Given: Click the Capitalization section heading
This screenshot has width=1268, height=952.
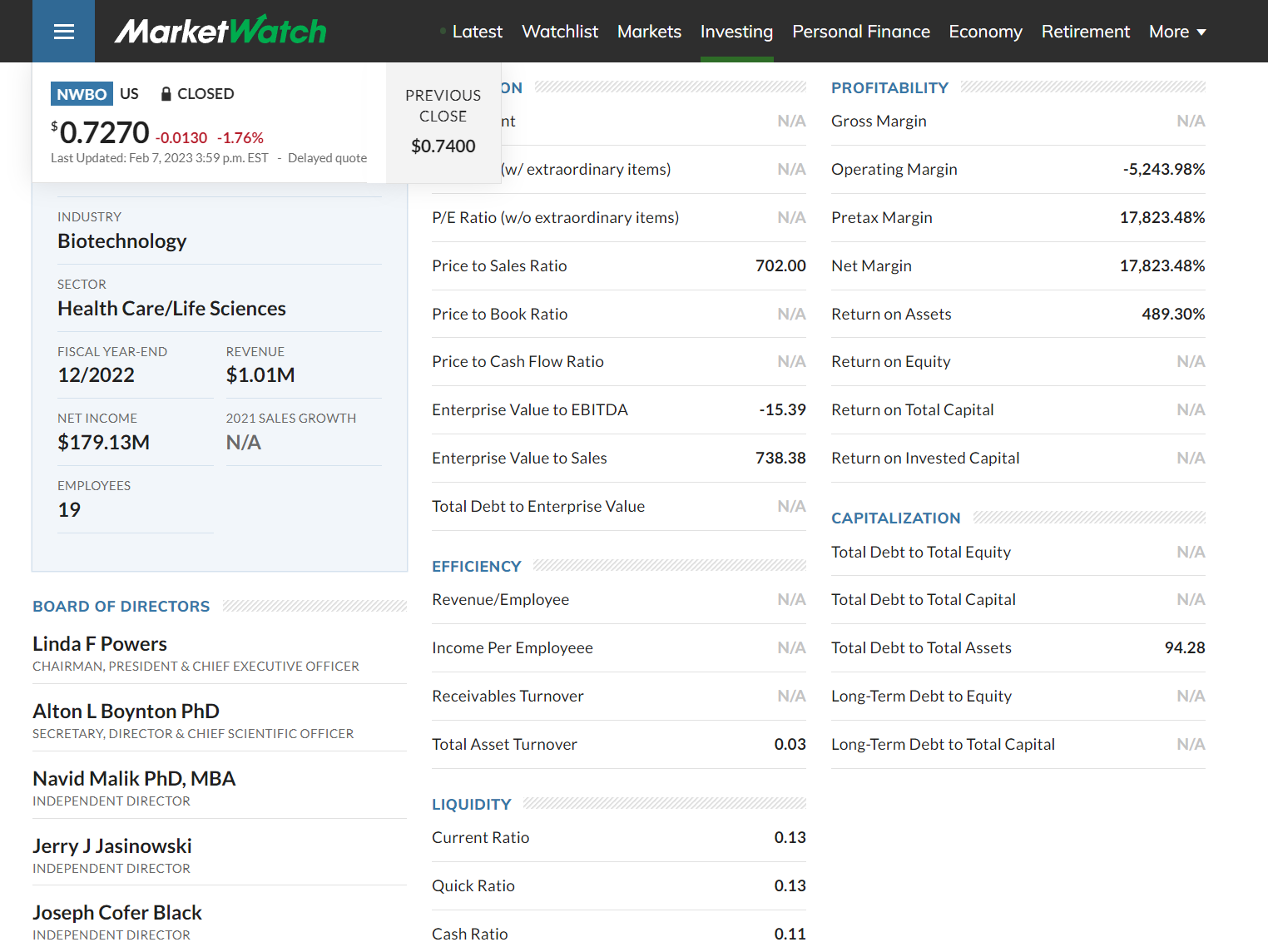Looking at the screenshot, I should (x=895, y=518).
